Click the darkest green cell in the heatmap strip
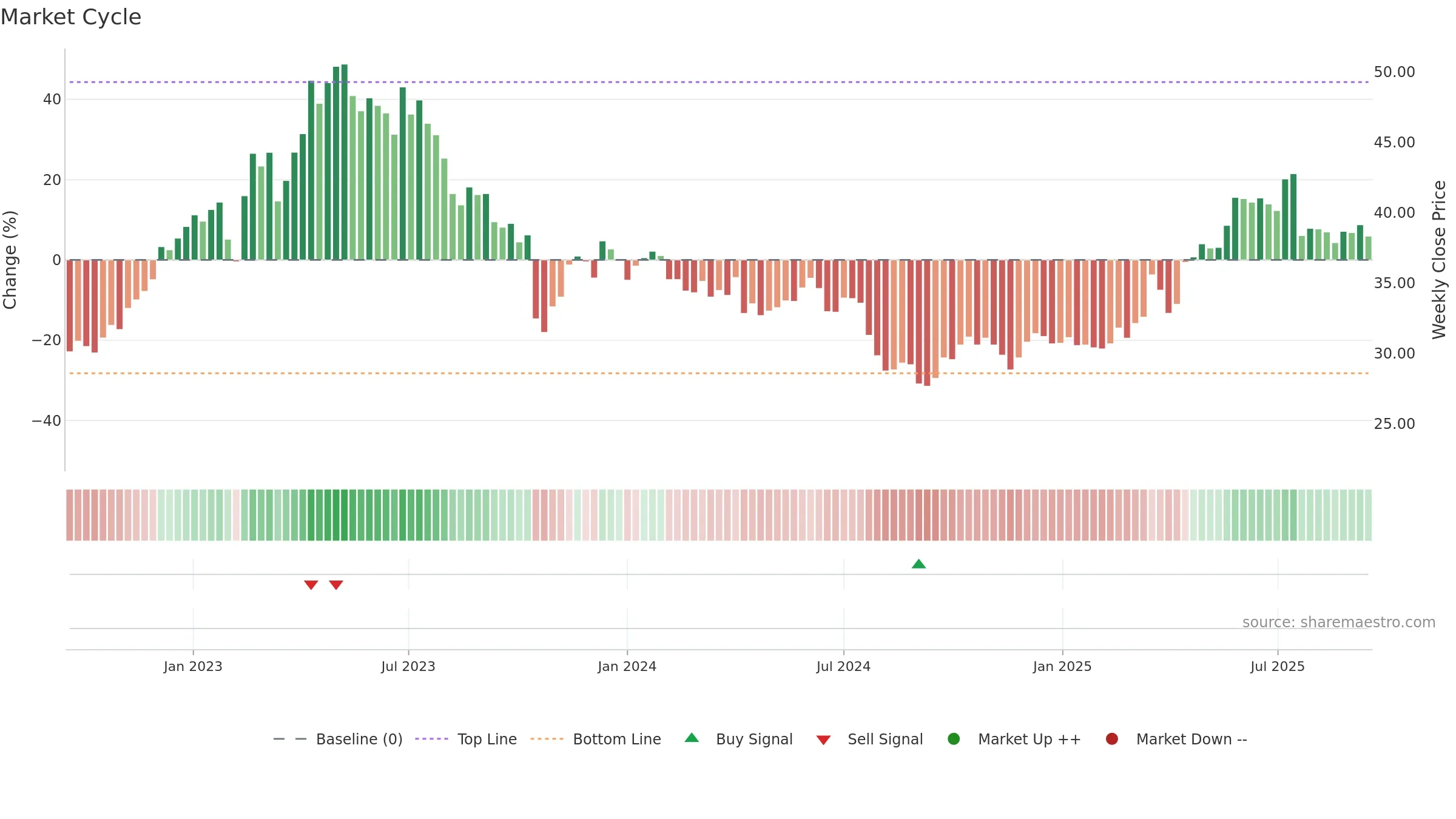 345,514
